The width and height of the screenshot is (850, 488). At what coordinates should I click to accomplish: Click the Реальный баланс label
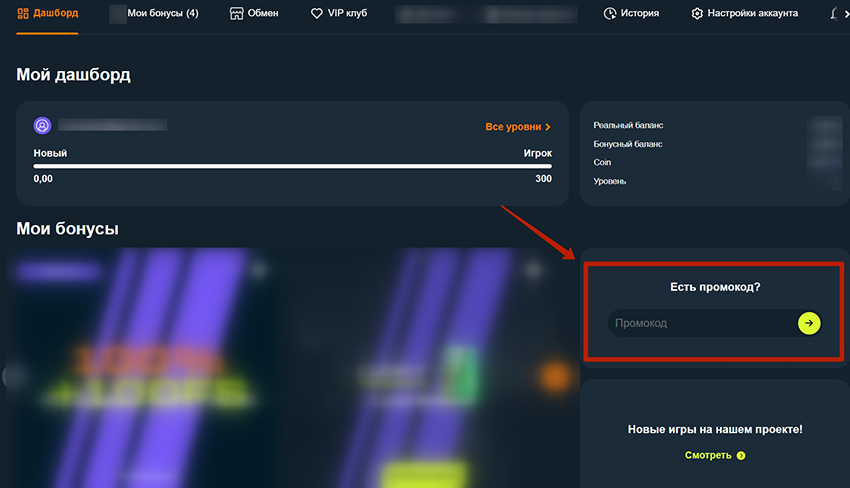pyautogui.click(x=628, y=125)
